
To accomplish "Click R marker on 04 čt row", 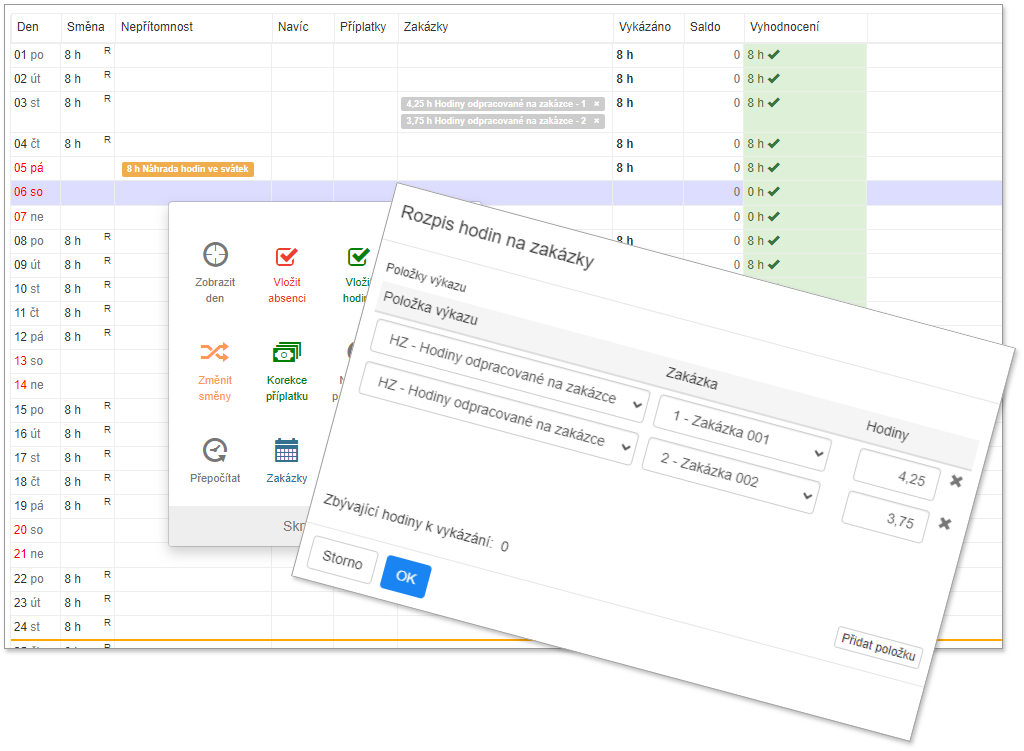I will 107,140.
